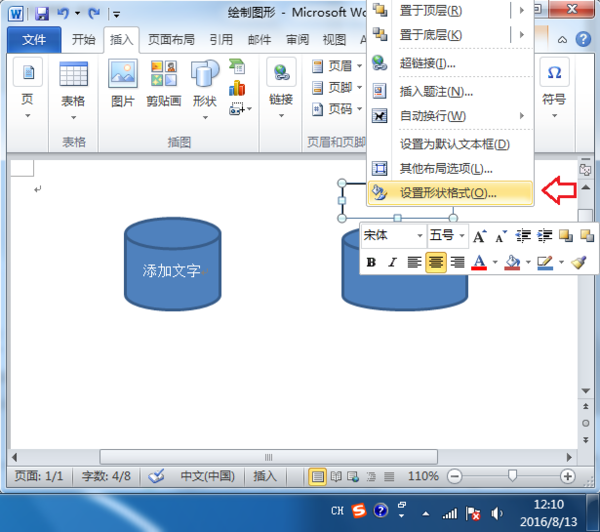600x532 pixels.
Task: Switch to Full Screen Reading view
Action: [x=336, y=477]
